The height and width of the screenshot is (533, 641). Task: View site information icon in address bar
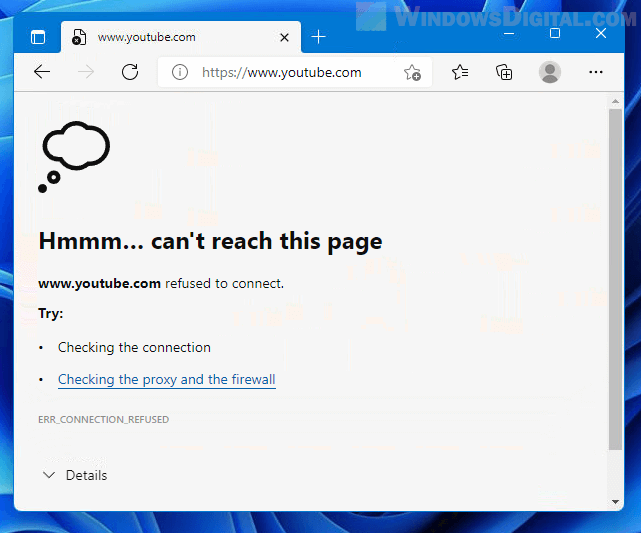pos(180,72)
